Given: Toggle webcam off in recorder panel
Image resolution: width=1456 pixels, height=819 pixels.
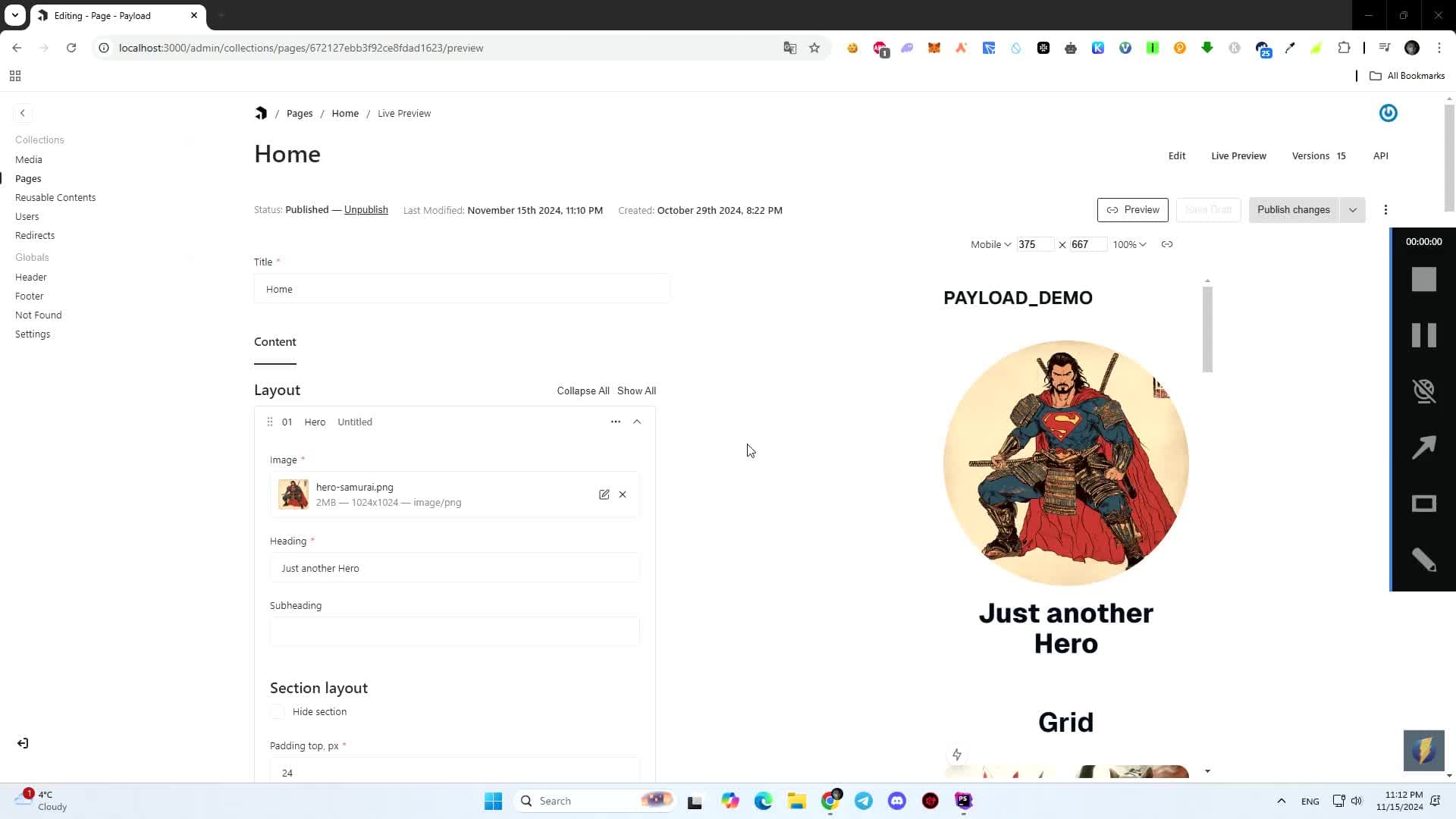Looking at the screenshot, I should pos(1423,391).
